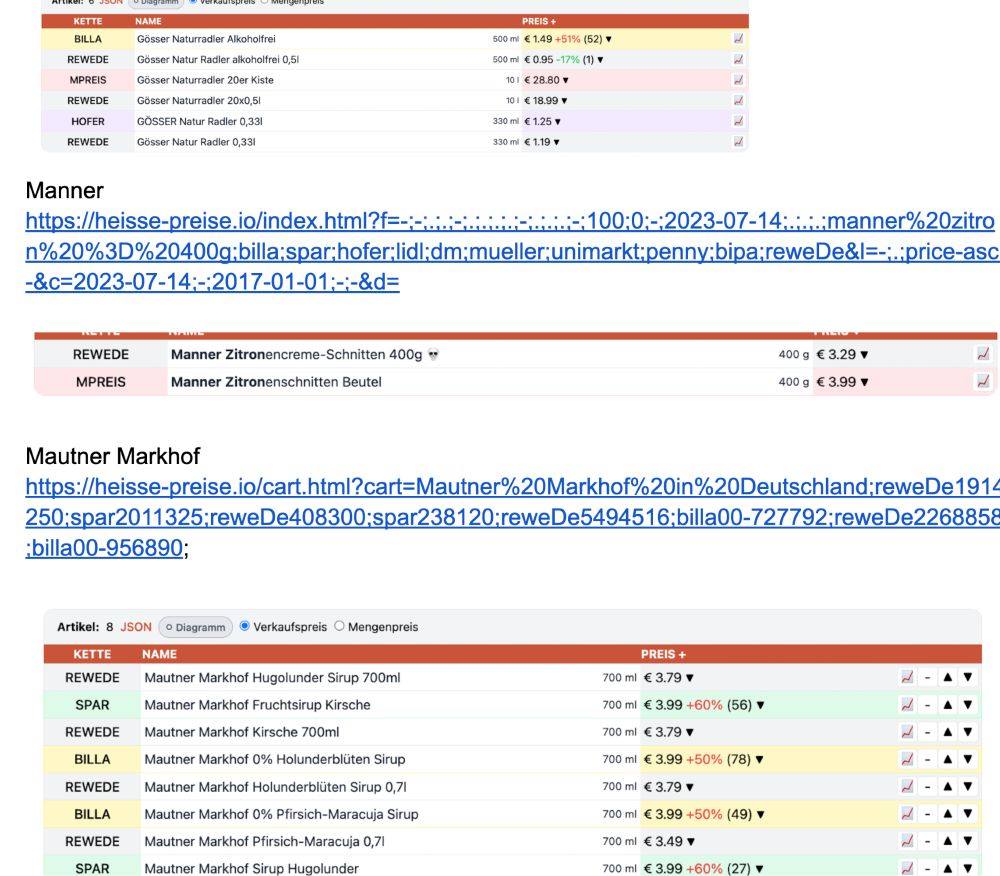Click "Mautner Markhof 0% Pfirsich-Maracuja Sirup" name
This screenshot has height=876, width=1000.
click(281, 814)
